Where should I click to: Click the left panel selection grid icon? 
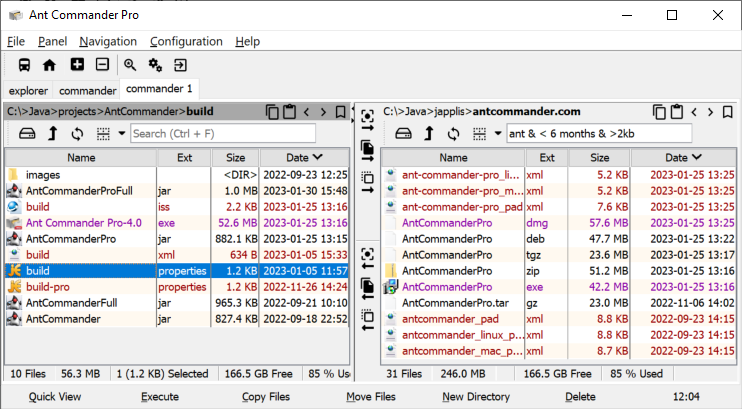point(103,134)
